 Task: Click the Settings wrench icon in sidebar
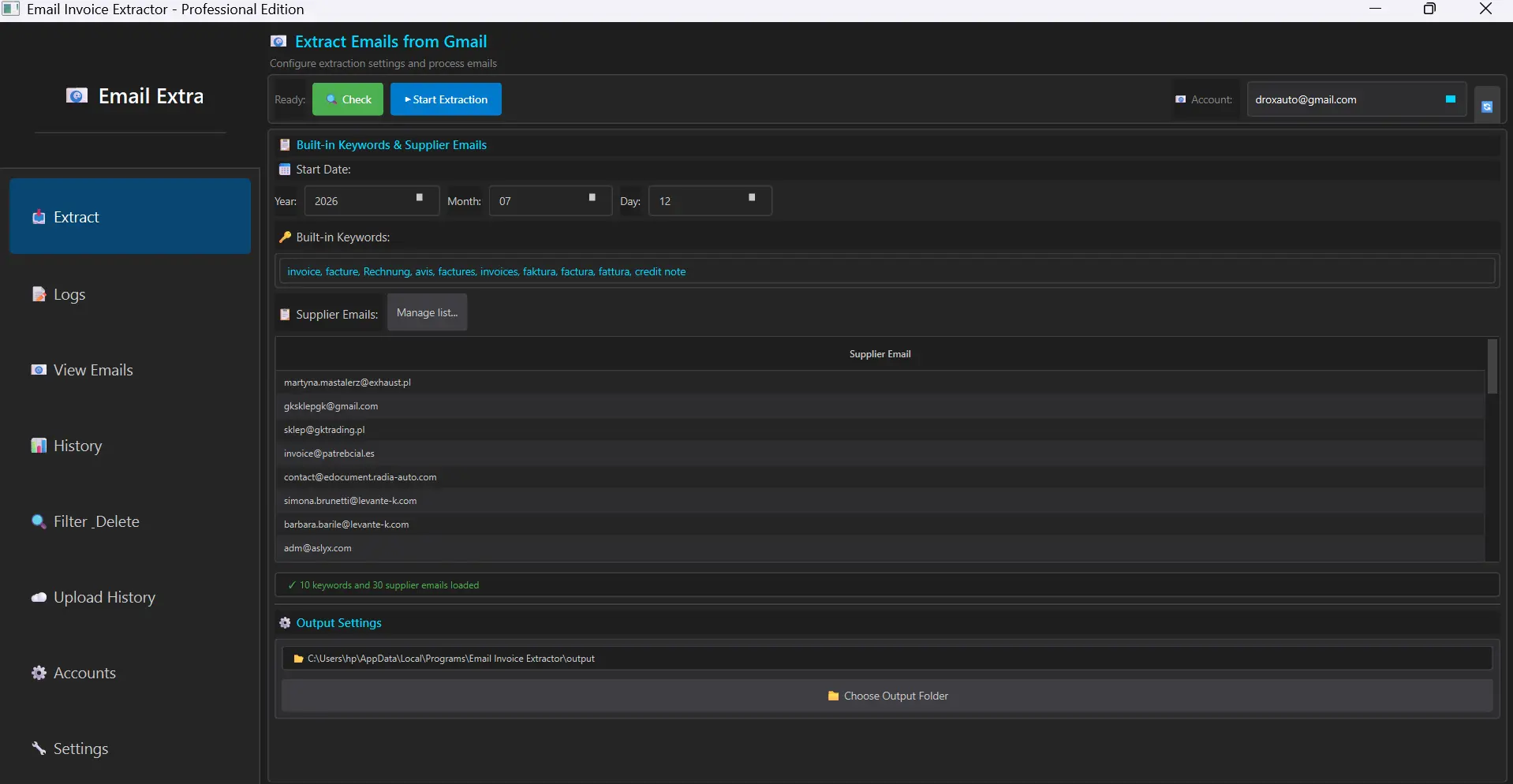(x=39, y=748)
